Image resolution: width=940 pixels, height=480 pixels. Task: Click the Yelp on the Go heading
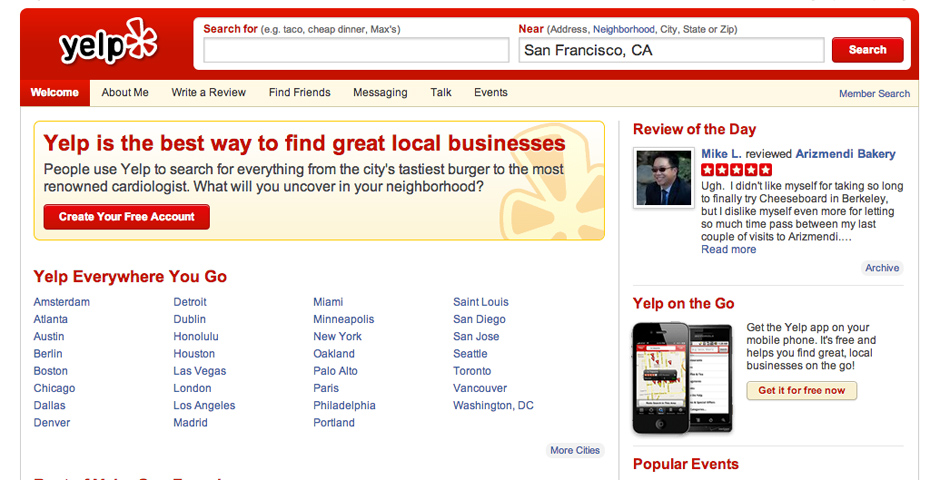click(x=683, y=303)
